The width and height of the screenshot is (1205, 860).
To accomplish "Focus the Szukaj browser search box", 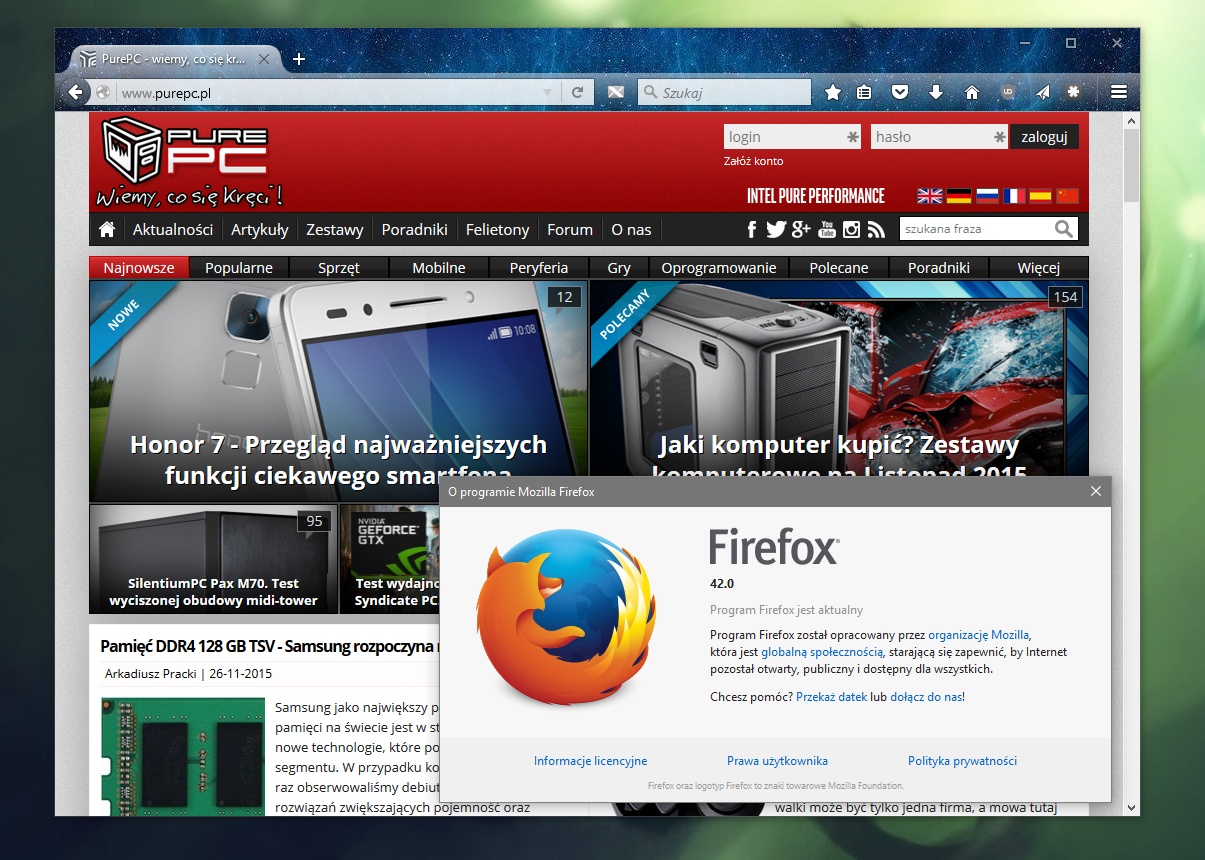I will coord(724,93).
